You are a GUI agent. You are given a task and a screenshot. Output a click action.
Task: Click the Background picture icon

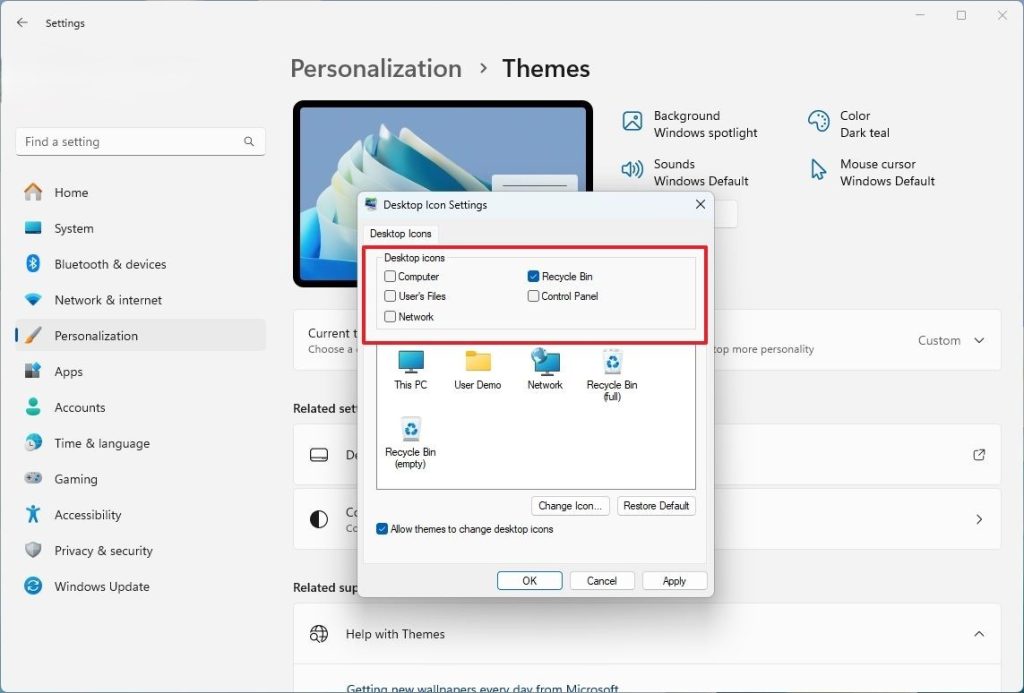pyautogui.click(x=632, y=122)
